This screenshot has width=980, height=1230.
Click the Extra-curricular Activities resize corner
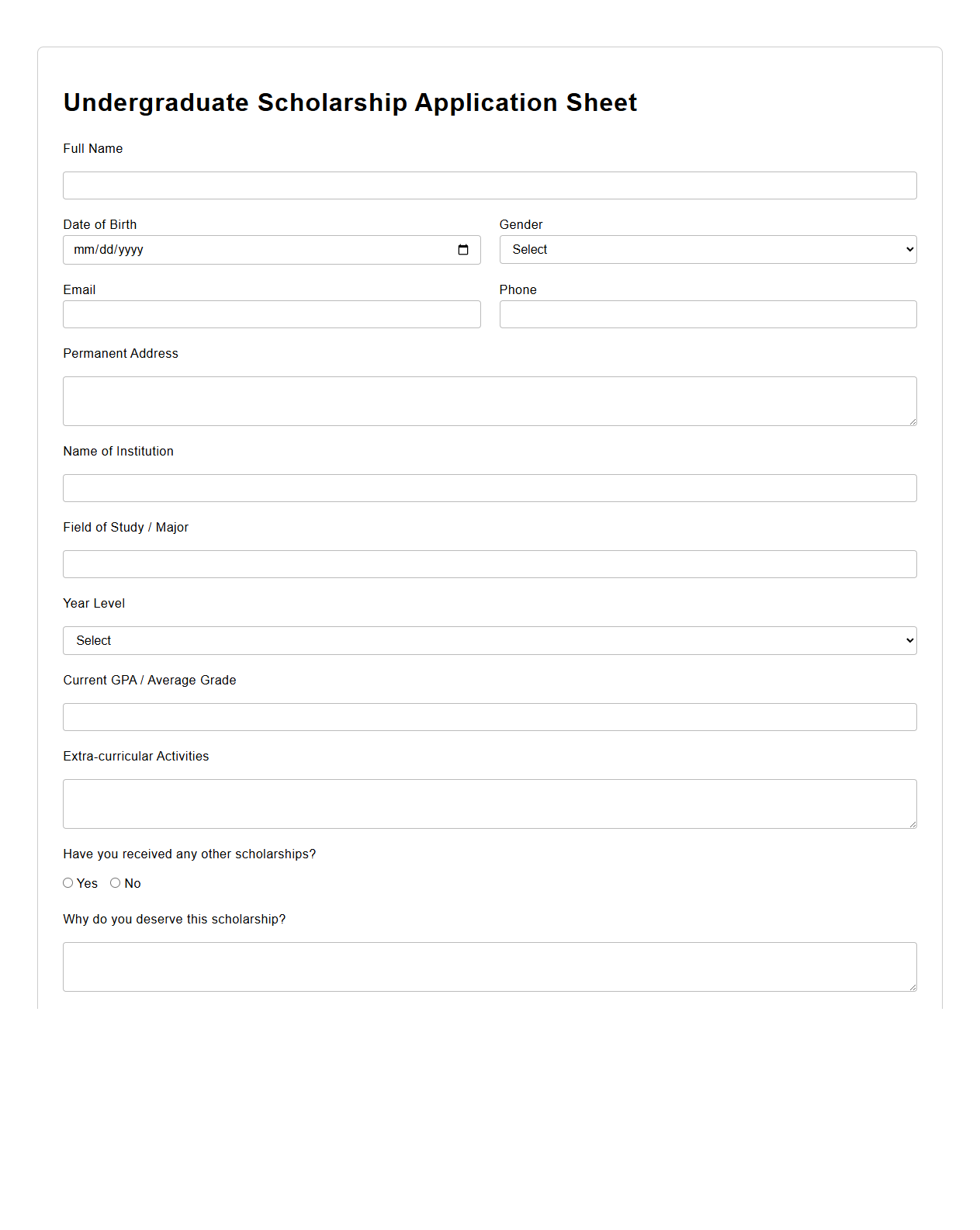(913, 825)
